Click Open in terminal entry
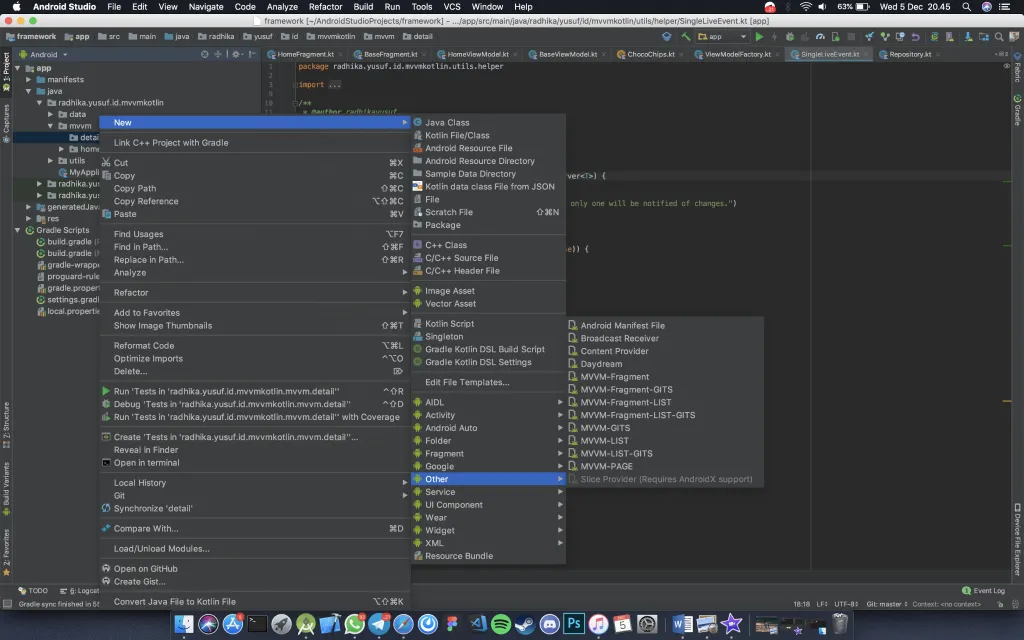 [x=255, y=463]
